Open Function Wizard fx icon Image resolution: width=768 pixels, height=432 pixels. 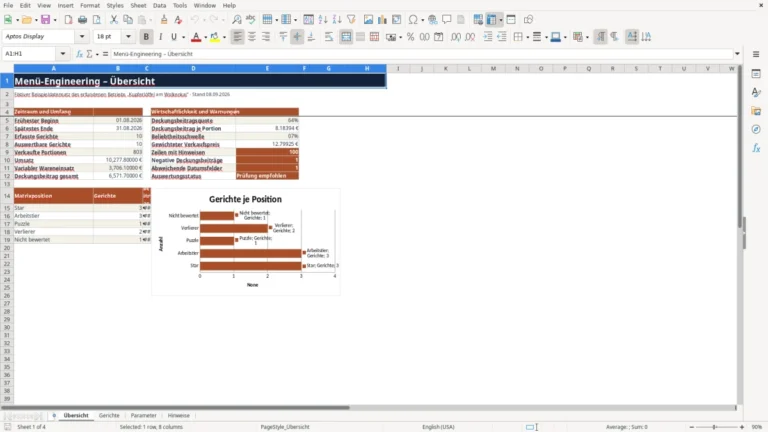click(x=79, y=54)
